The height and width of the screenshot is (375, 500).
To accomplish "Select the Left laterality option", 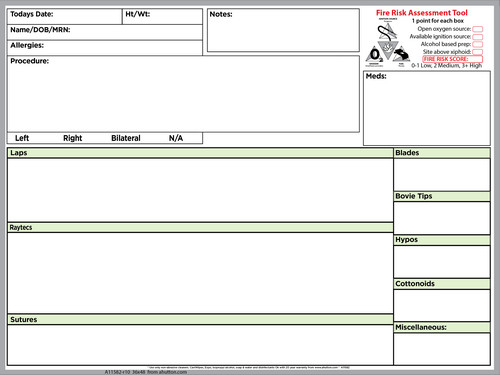I will [x=22, y=138].
